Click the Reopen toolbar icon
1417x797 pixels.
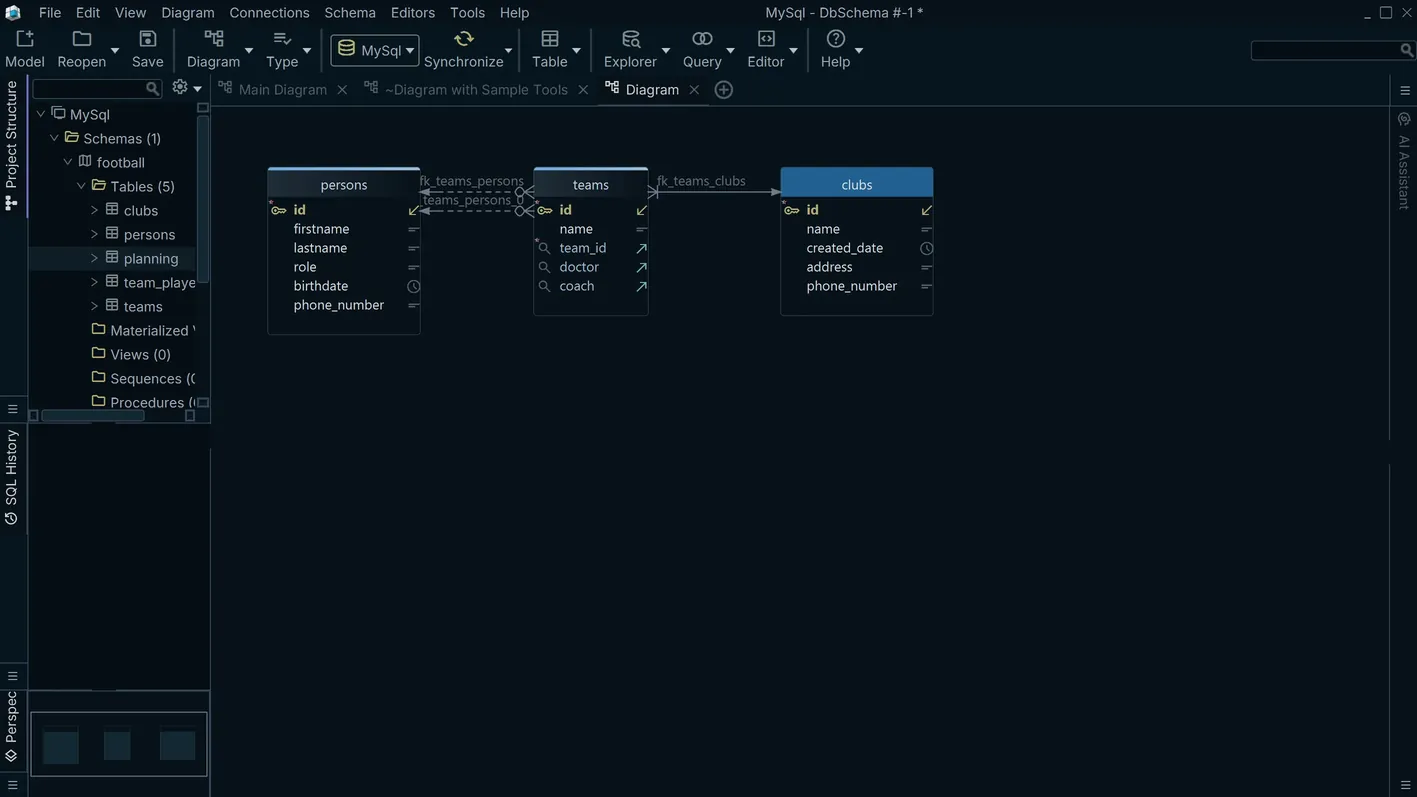coord(81,38)
